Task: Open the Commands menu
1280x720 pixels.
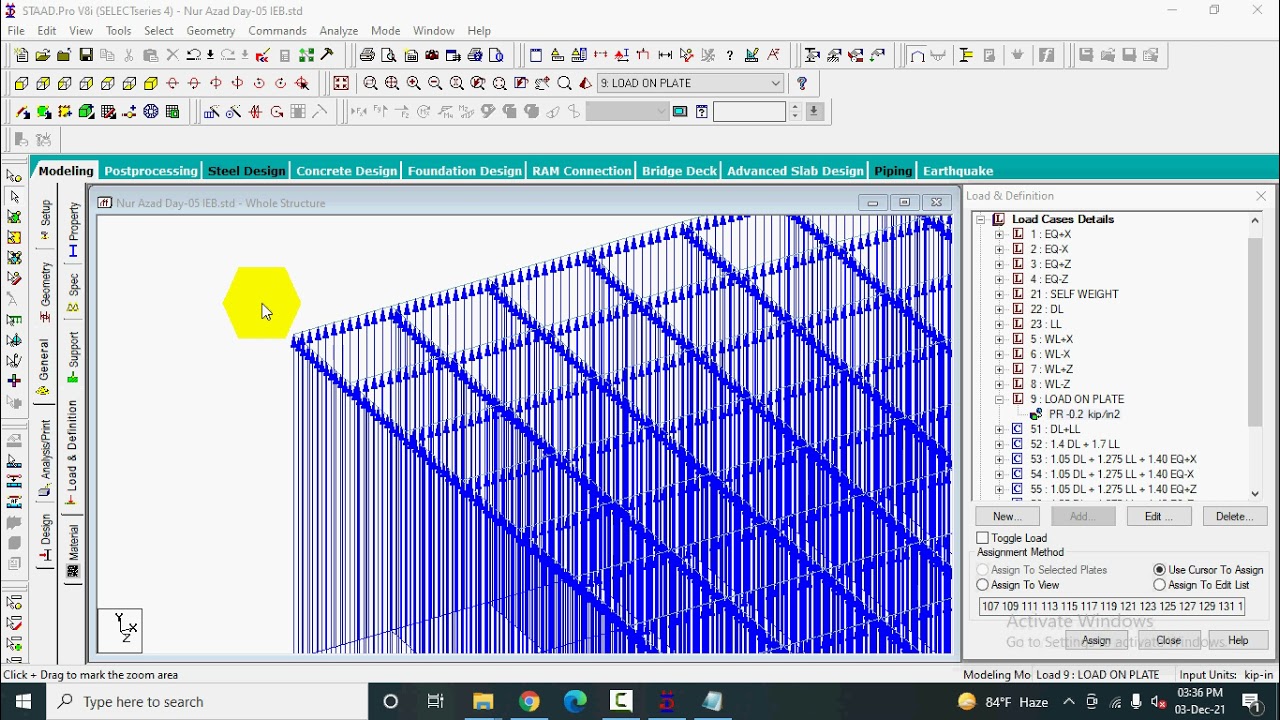Action: 277,31
